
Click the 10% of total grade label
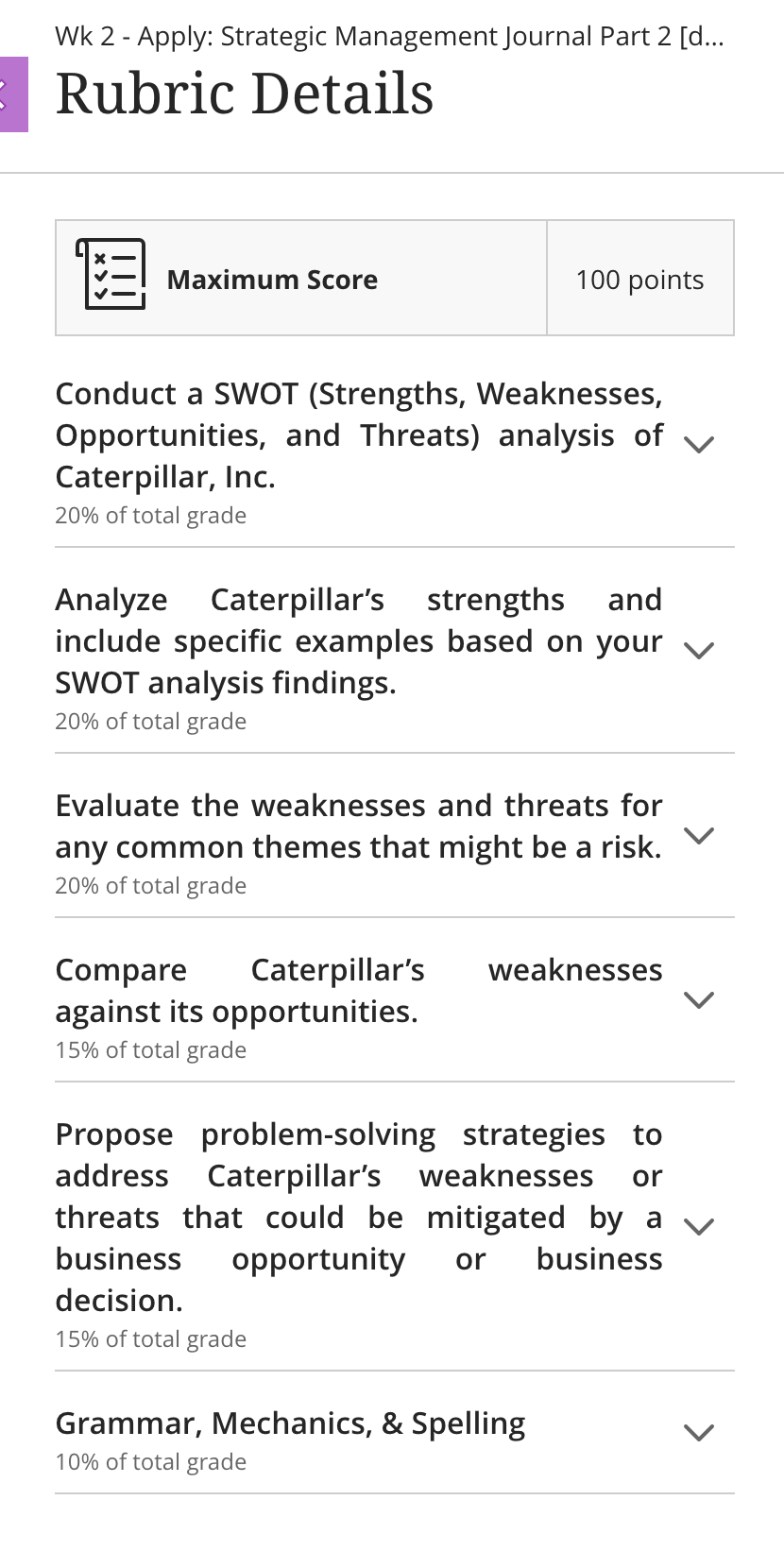[150, 1462]
